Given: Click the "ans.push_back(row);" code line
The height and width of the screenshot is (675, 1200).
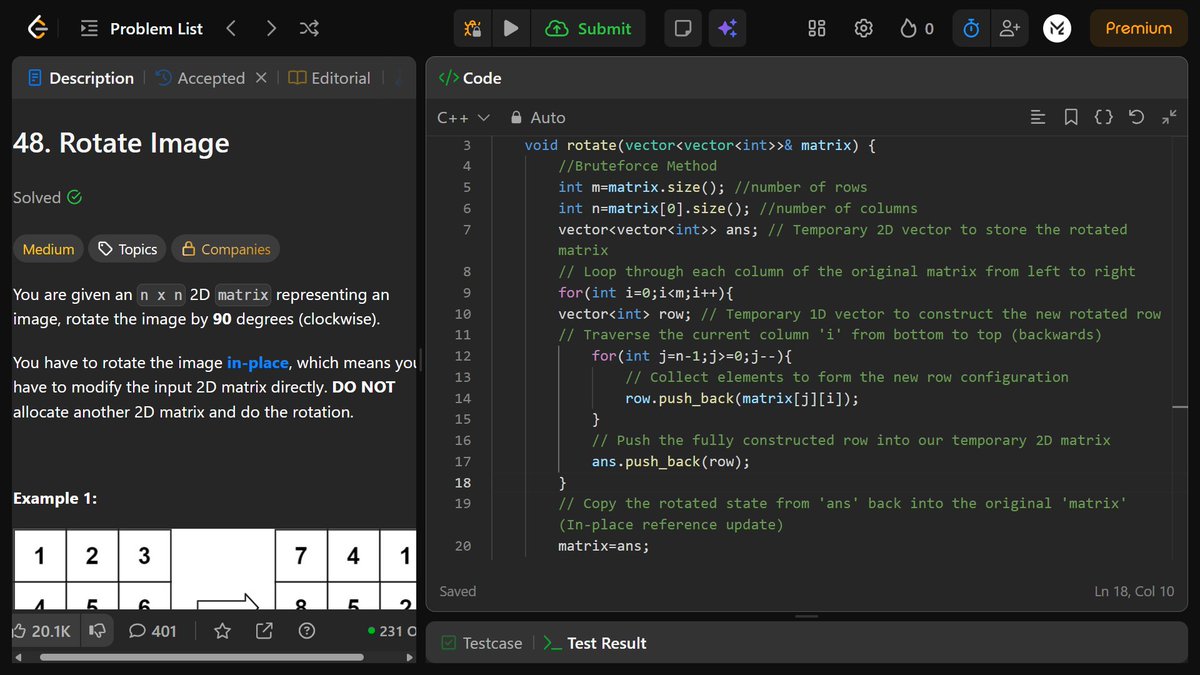Looking at the screenshot, I should [671, 462].
